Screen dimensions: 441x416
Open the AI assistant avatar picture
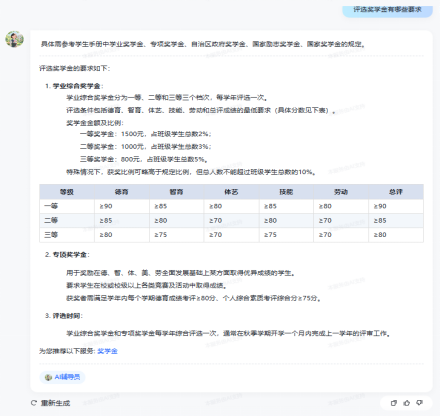click(14, 39)
